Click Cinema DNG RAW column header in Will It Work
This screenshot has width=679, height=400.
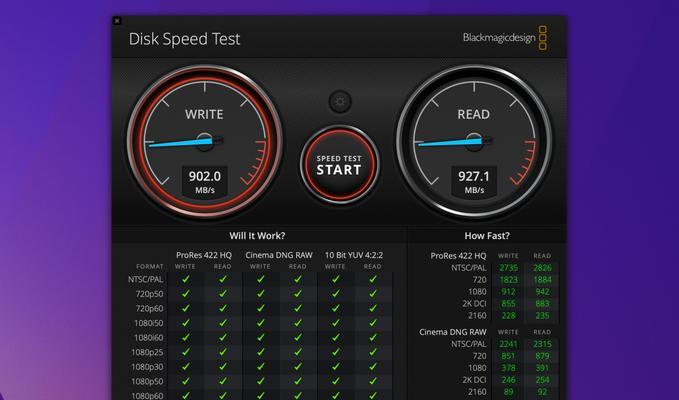coord(279,255)
